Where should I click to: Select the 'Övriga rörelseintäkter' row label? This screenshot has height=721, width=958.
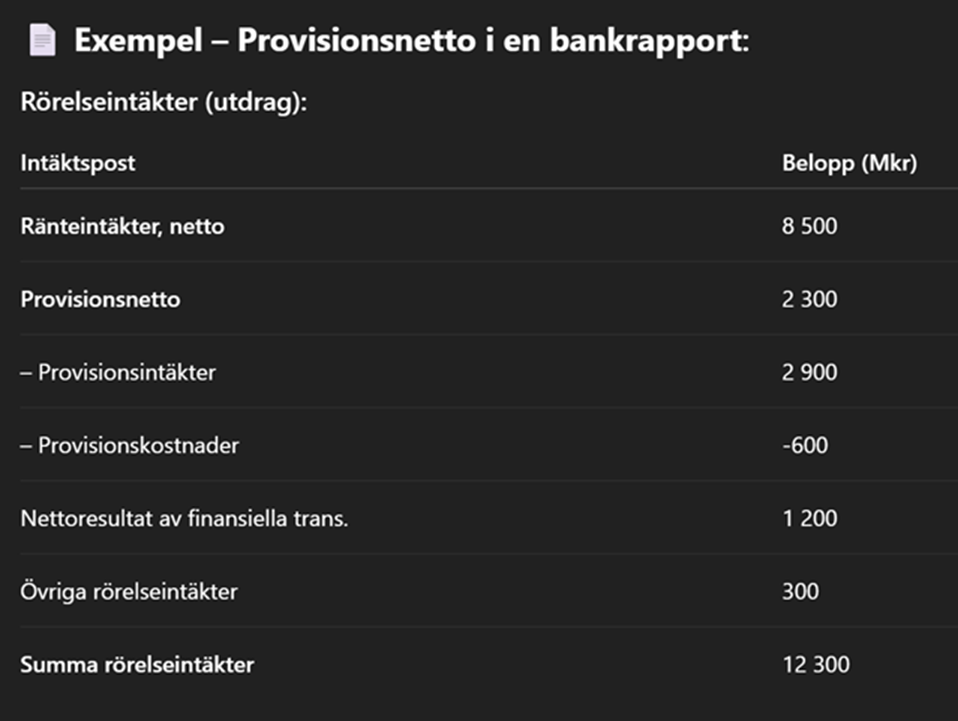[129, 591]
